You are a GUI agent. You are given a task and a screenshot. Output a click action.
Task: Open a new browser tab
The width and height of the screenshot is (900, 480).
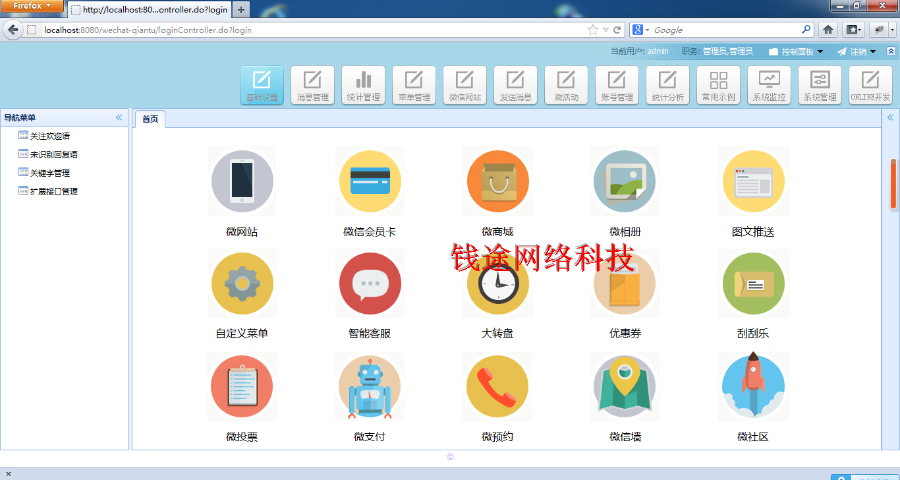point(241,9)
